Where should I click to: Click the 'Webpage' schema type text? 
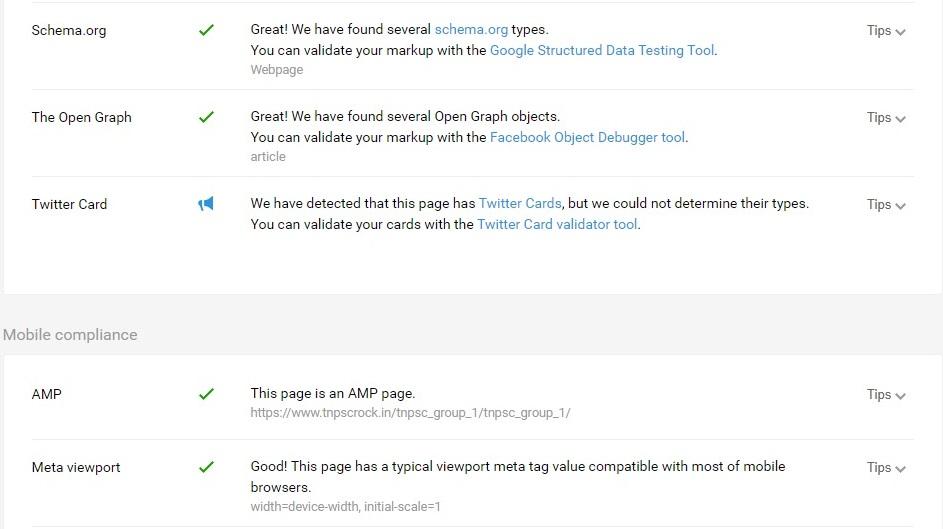point(277,70)
